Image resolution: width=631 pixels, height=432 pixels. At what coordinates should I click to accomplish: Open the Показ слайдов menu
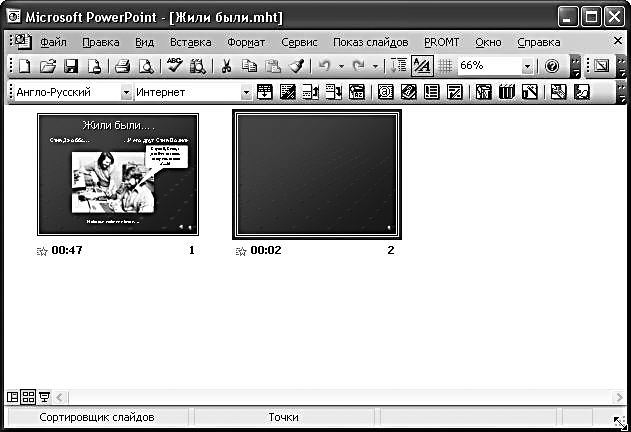click(x=370, y=42)
